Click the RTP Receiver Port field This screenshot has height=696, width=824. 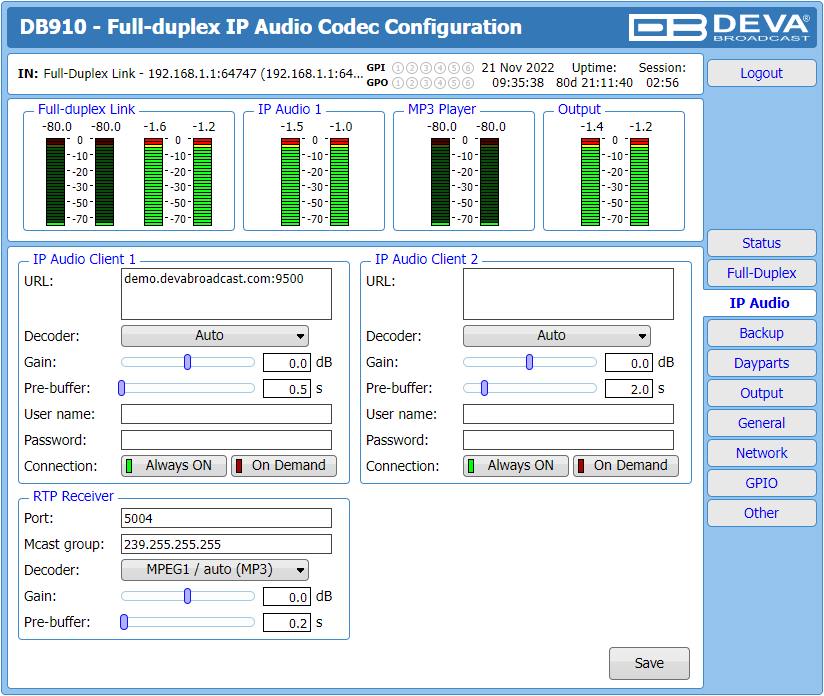tap(226, 518)
